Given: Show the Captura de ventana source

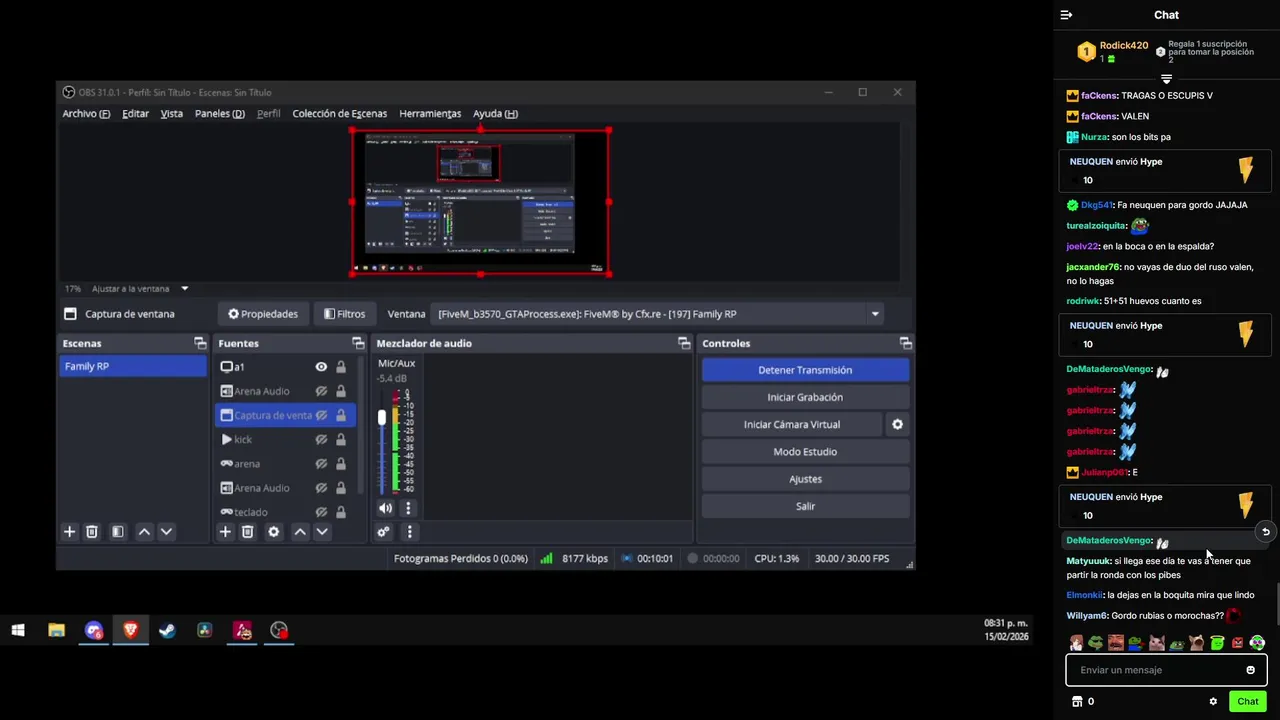Looking at the screenshot, I should coord(321,415).
